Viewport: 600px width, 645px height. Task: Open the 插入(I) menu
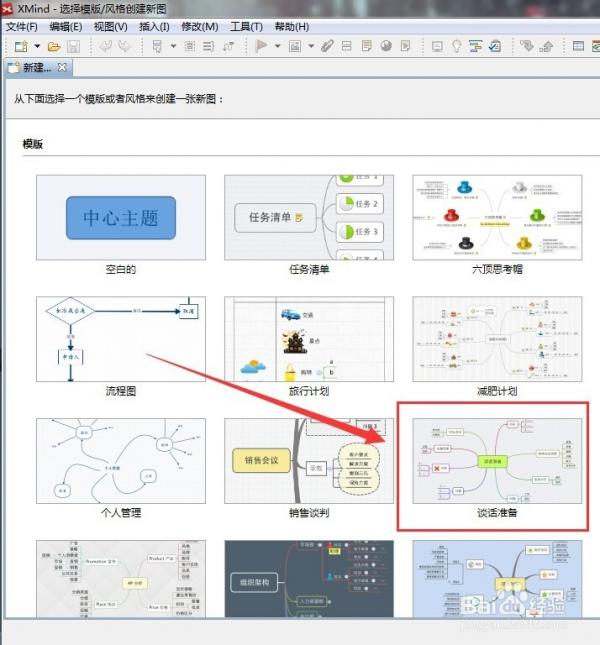(154, 27)
